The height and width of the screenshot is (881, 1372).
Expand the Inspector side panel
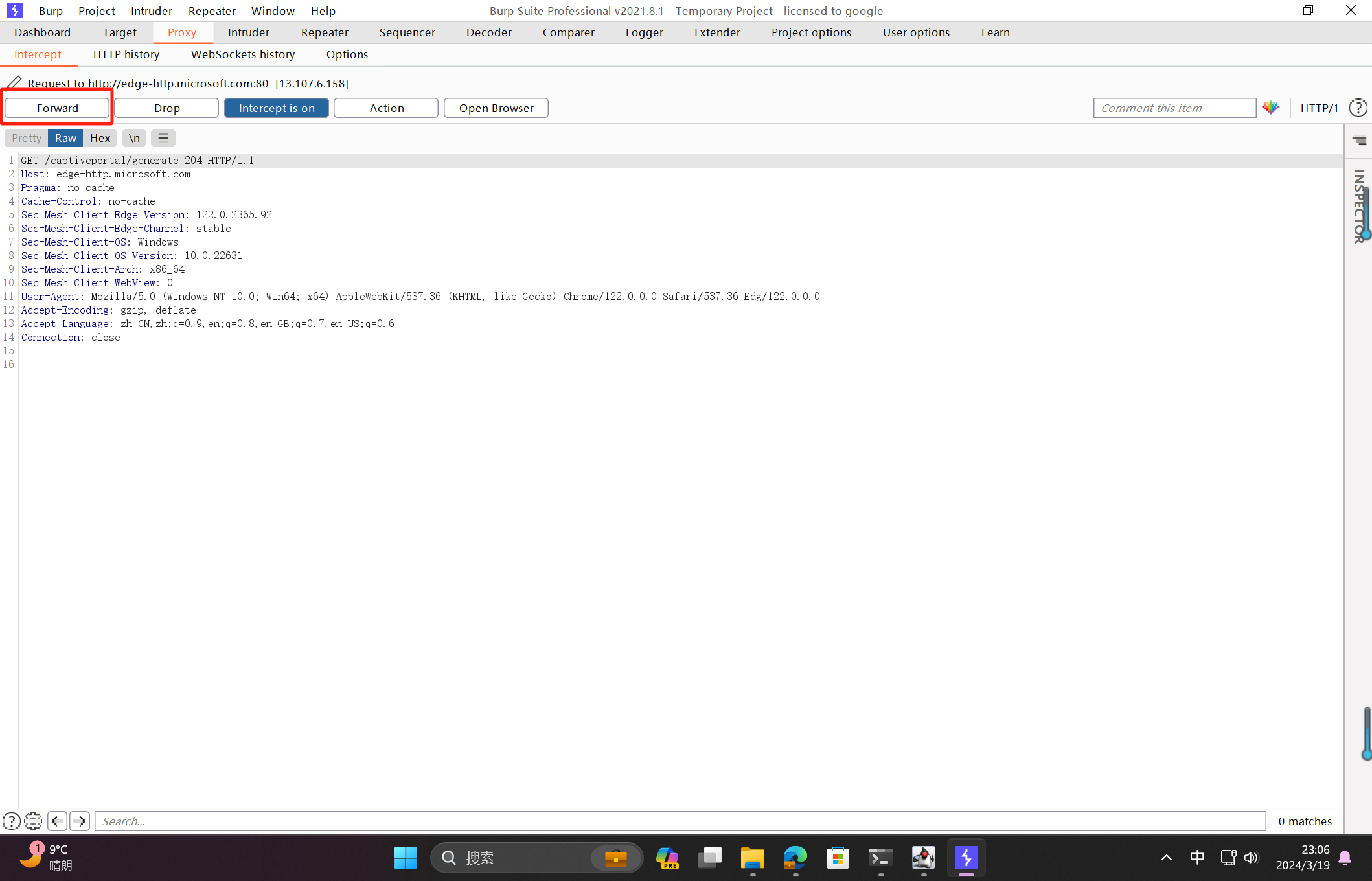(1359, 207)
